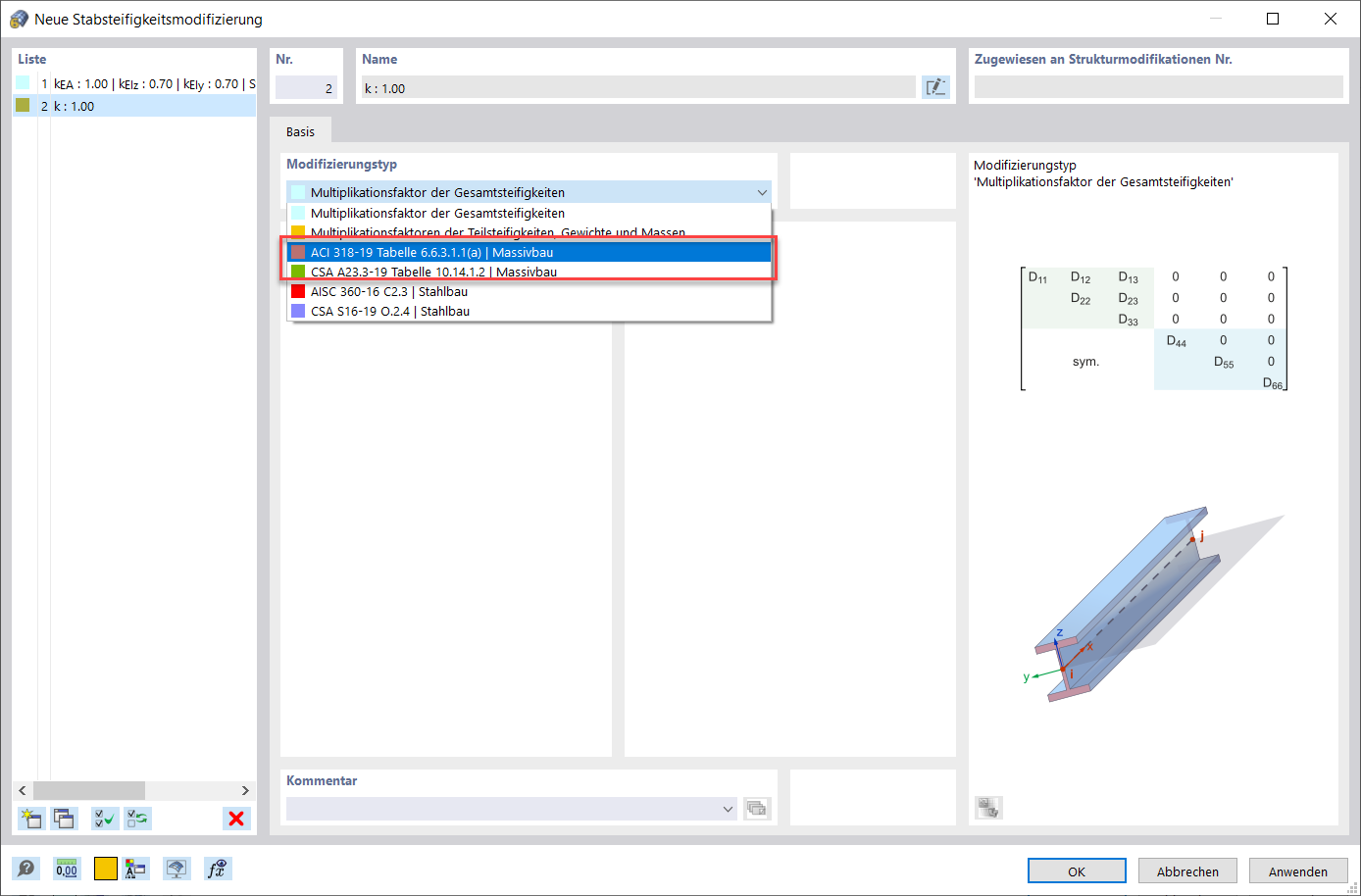Click the graphic settings icon under preview
1361x896 pixels.
(x=988, y=808)
